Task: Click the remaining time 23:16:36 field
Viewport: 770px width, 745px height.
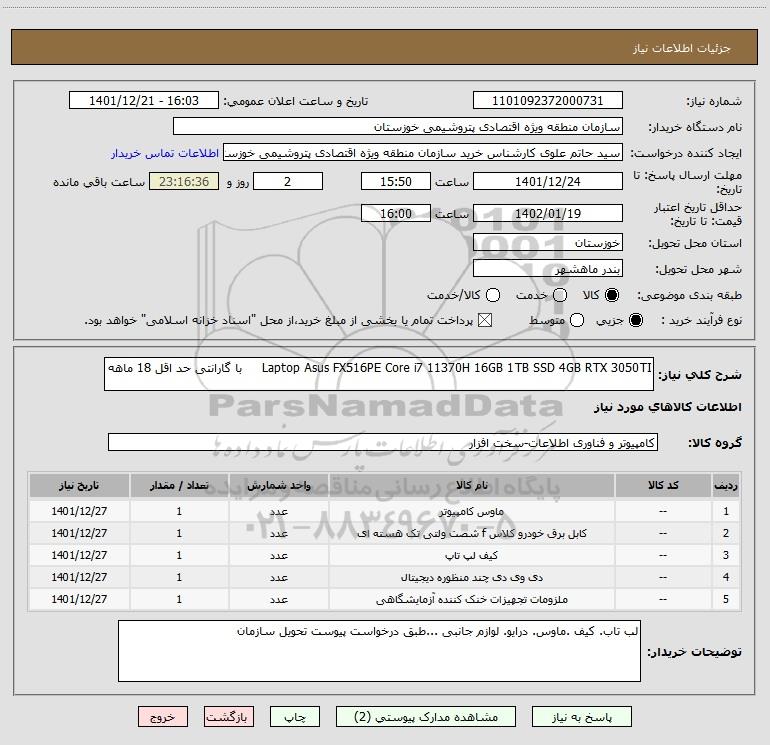Action: (184, 181)
